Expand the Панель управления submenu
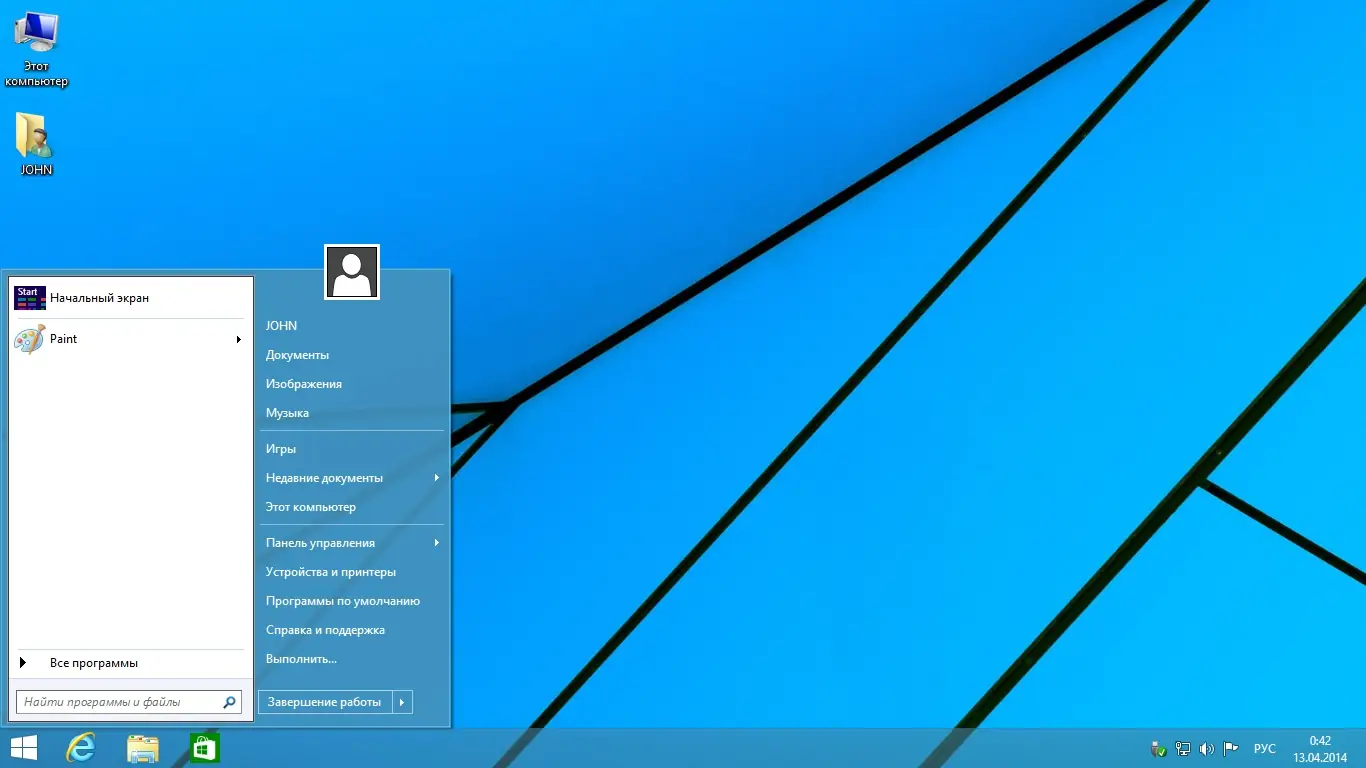Screen dimensions: 1366x768 (437, 543)
